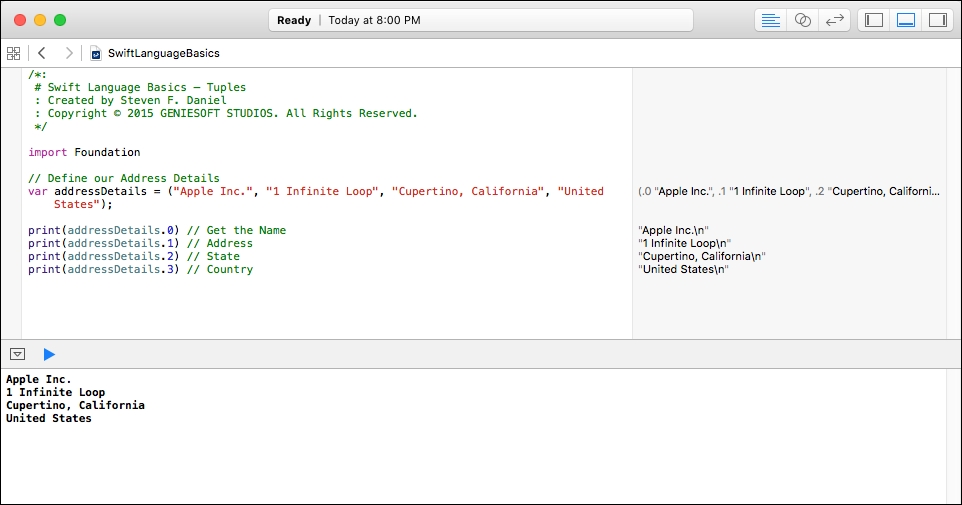Toggle the Debug area panel
Viewport: 962px width, 505px height.
tap(906, 20)
